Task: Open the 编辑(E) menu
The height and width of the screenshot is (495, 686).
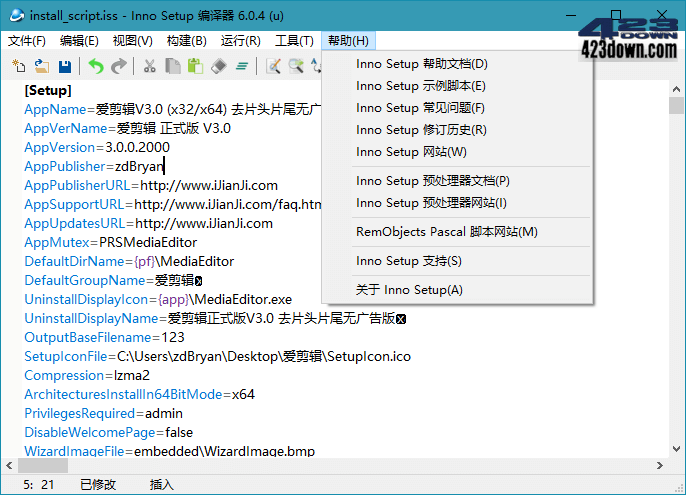Action: pos(79,41)
